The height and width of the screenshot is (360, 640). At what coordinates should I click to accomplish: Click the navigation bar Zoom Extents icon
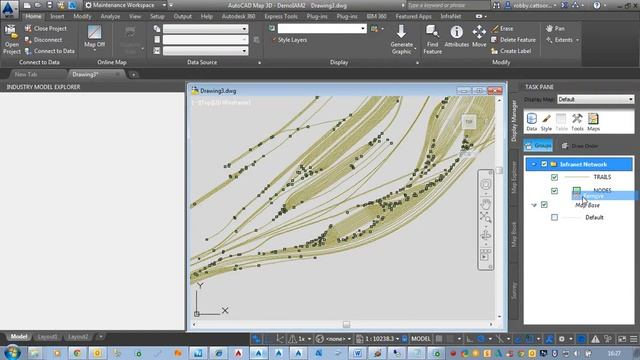click(485, 218)
